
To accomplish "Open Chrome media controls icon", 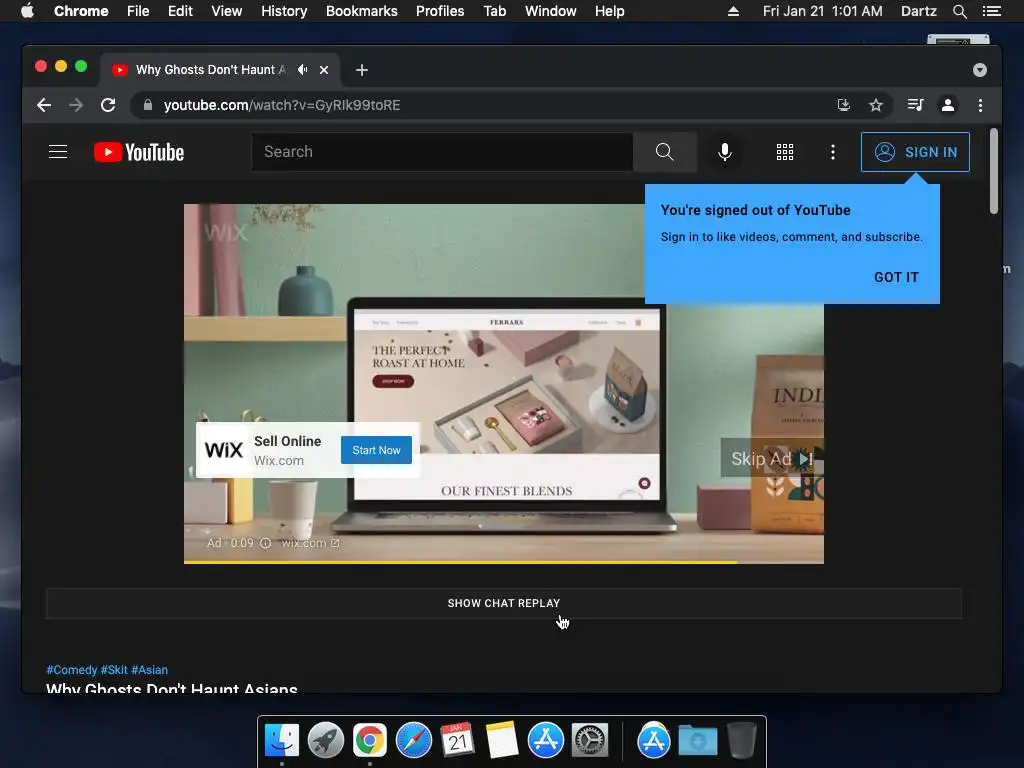I will tap(915, 105).
